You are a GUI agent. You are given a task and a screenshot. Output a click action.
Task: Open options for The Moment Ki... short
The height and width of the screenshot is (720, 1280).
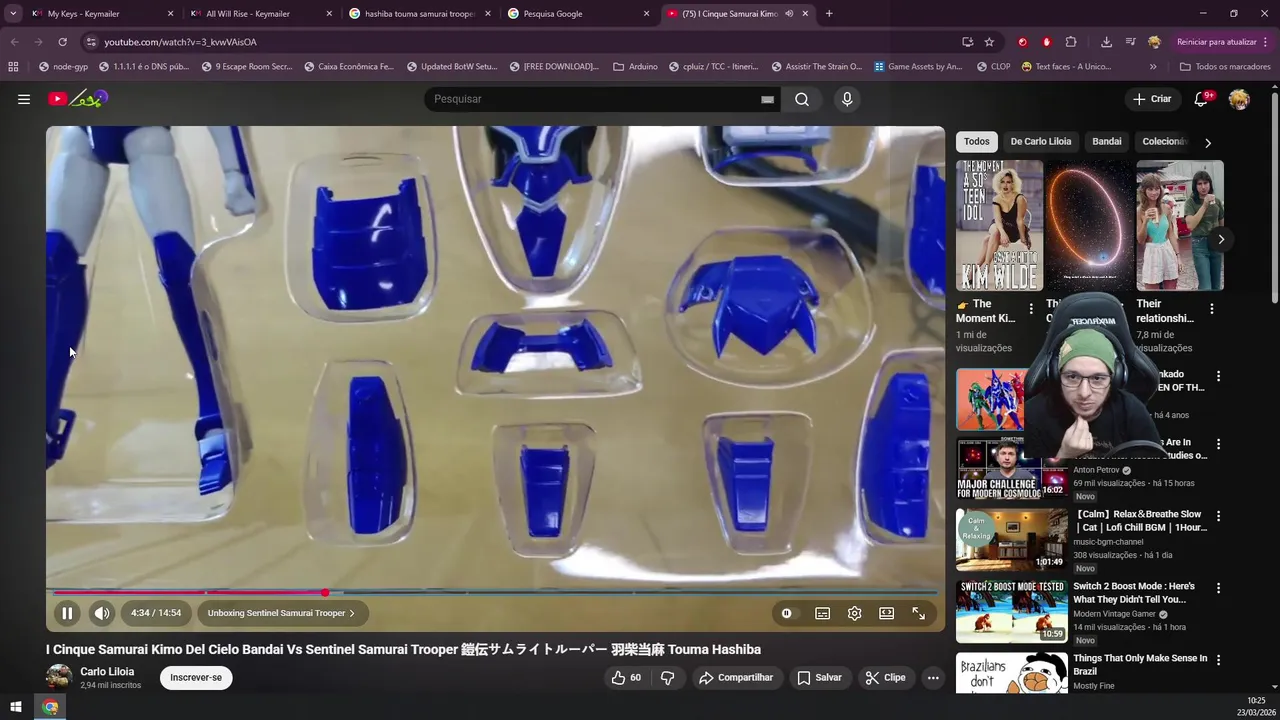1031,309
